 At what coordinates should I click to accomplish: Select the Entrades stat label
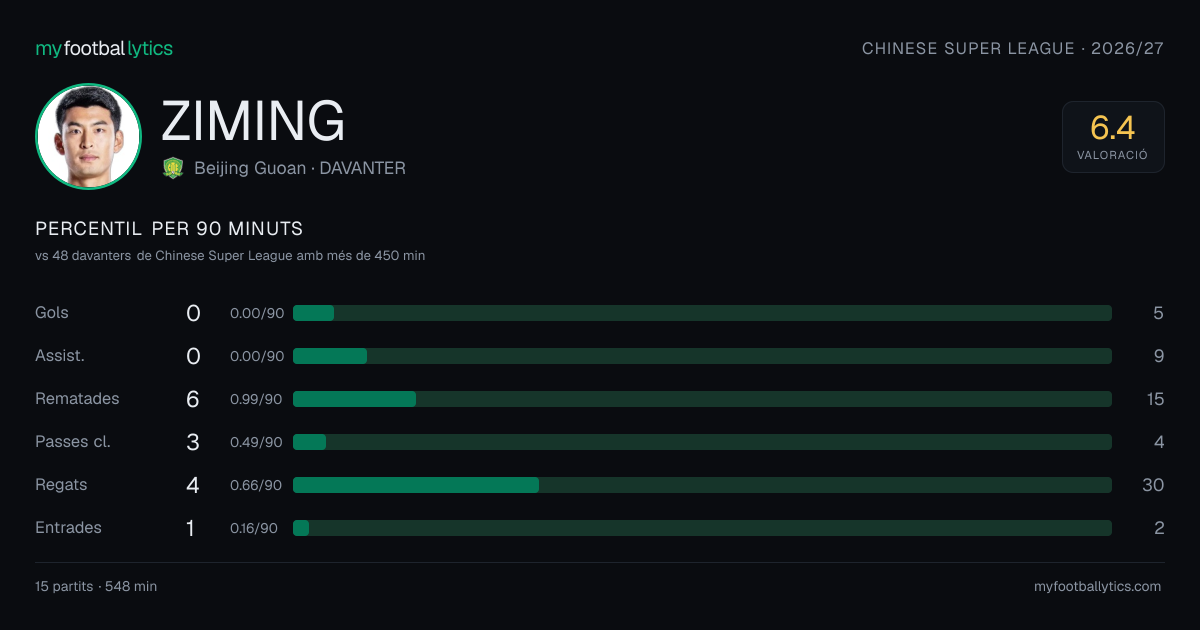[68, 528]
